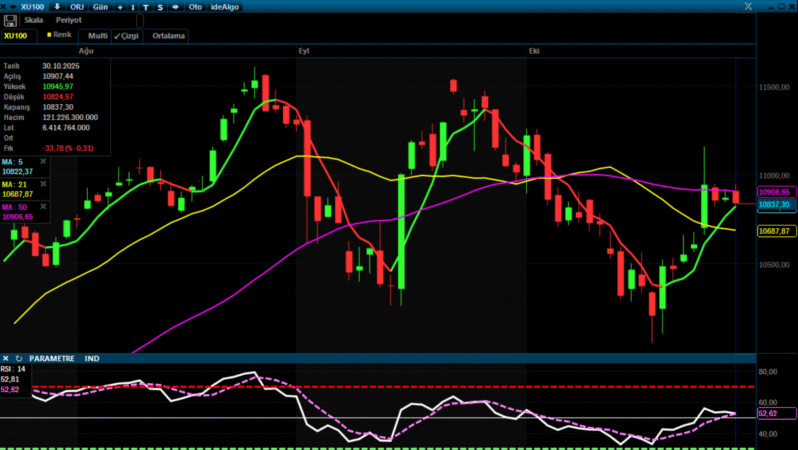
Task: Click the plus icon in top toolbar
Action: coord(121,6)
